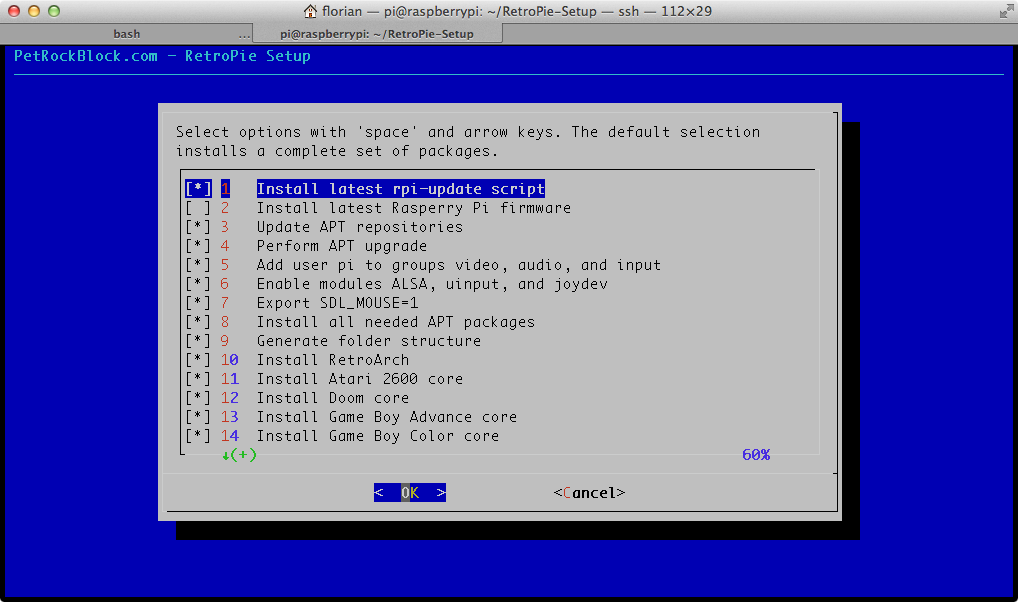Select 'Install Doom core' list entry
Screen dimensions: 1018x602
pos(332,398)
